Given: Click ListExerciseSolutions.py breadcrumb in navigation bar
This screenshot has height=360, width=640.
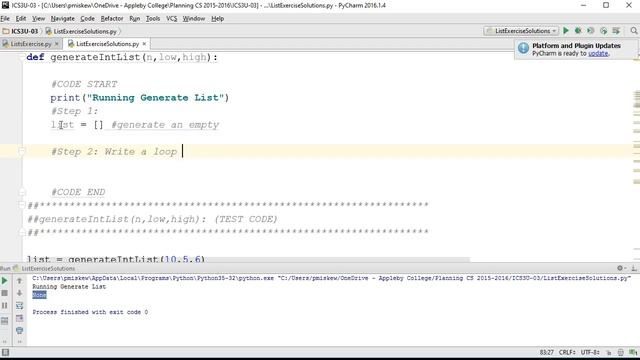Looking at the screenshot, I should click(x=81, y=31).
